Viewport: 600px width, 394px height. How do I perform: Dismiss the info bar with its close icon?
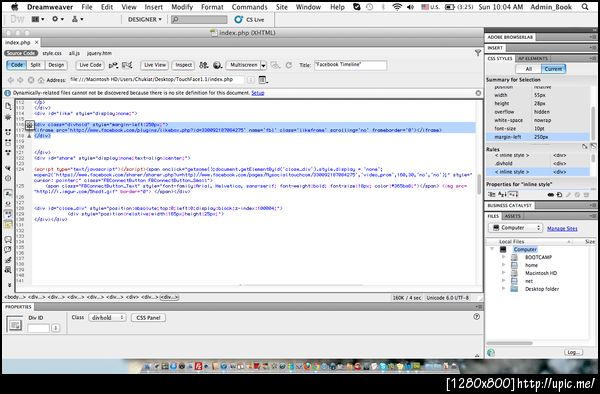tap(478, 93)
